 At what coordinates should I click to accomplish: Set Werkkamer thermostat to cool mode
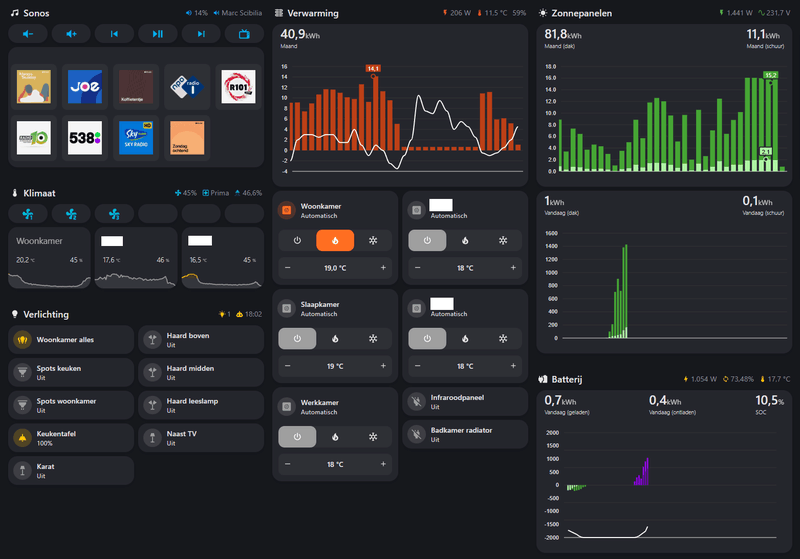point(373,437)
